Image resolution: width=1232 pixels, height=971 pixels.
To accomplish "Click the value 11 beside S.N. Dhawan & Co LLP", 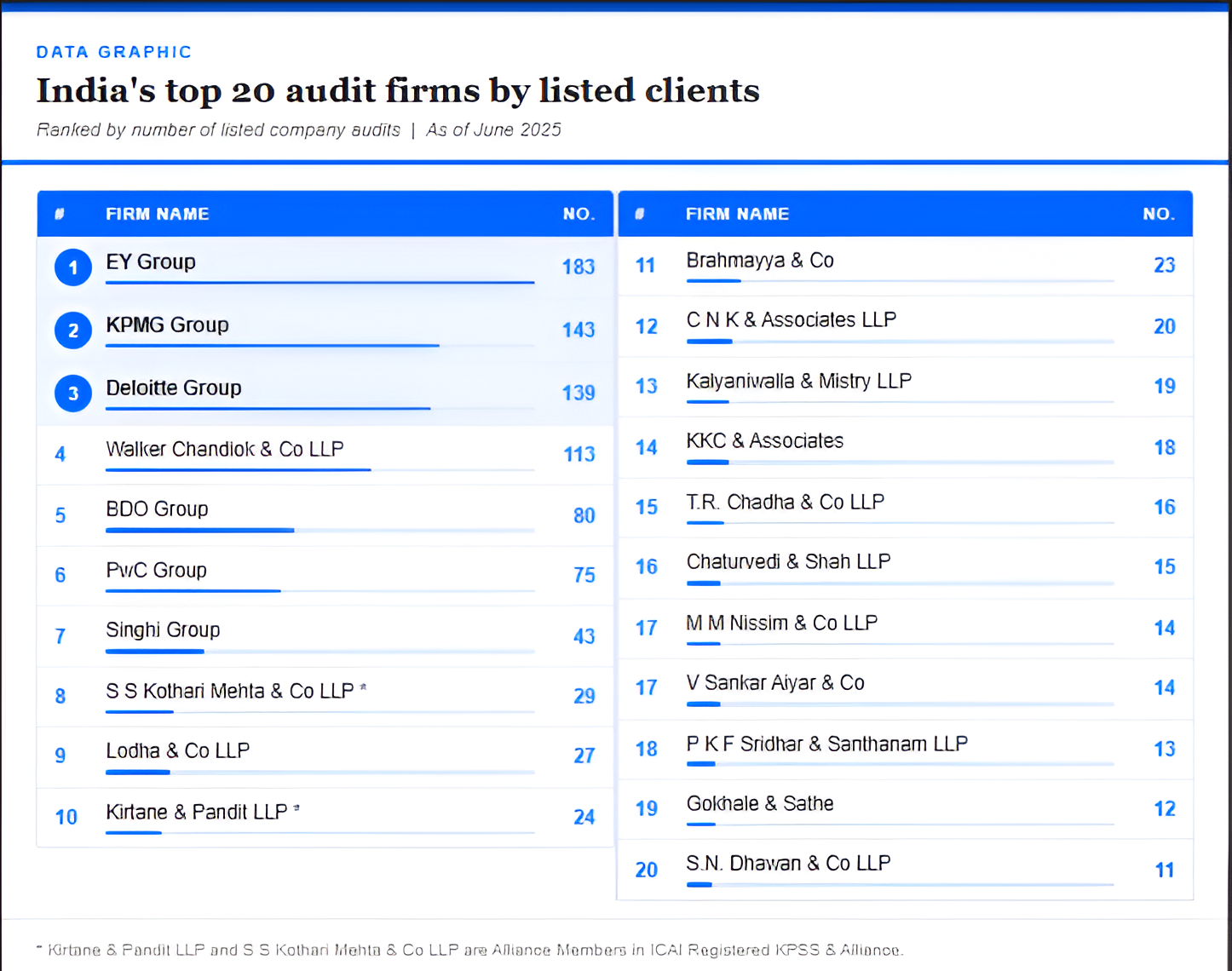I will point(1164,870).
